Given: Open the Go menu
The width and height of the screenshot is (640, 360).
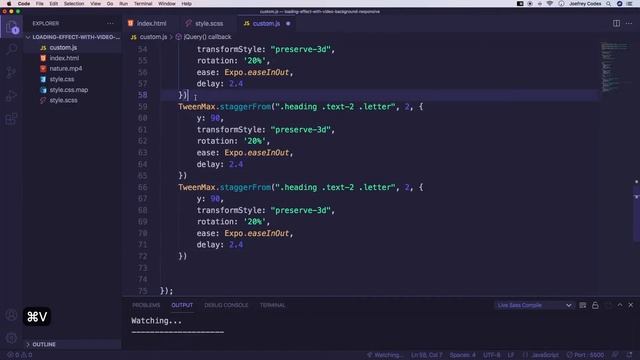Looking at the screenshot, I should pos(110,4).
